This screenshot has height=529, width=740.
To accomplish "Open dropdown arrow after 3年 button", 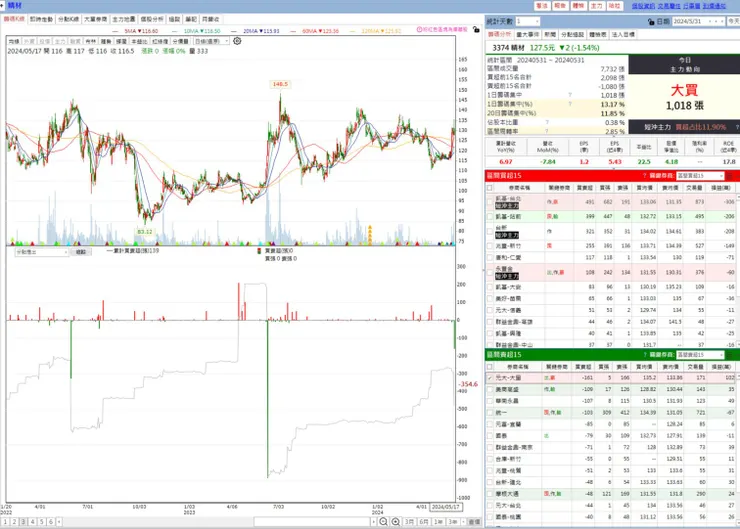I will pyautogui.click(x=462, y=521).
